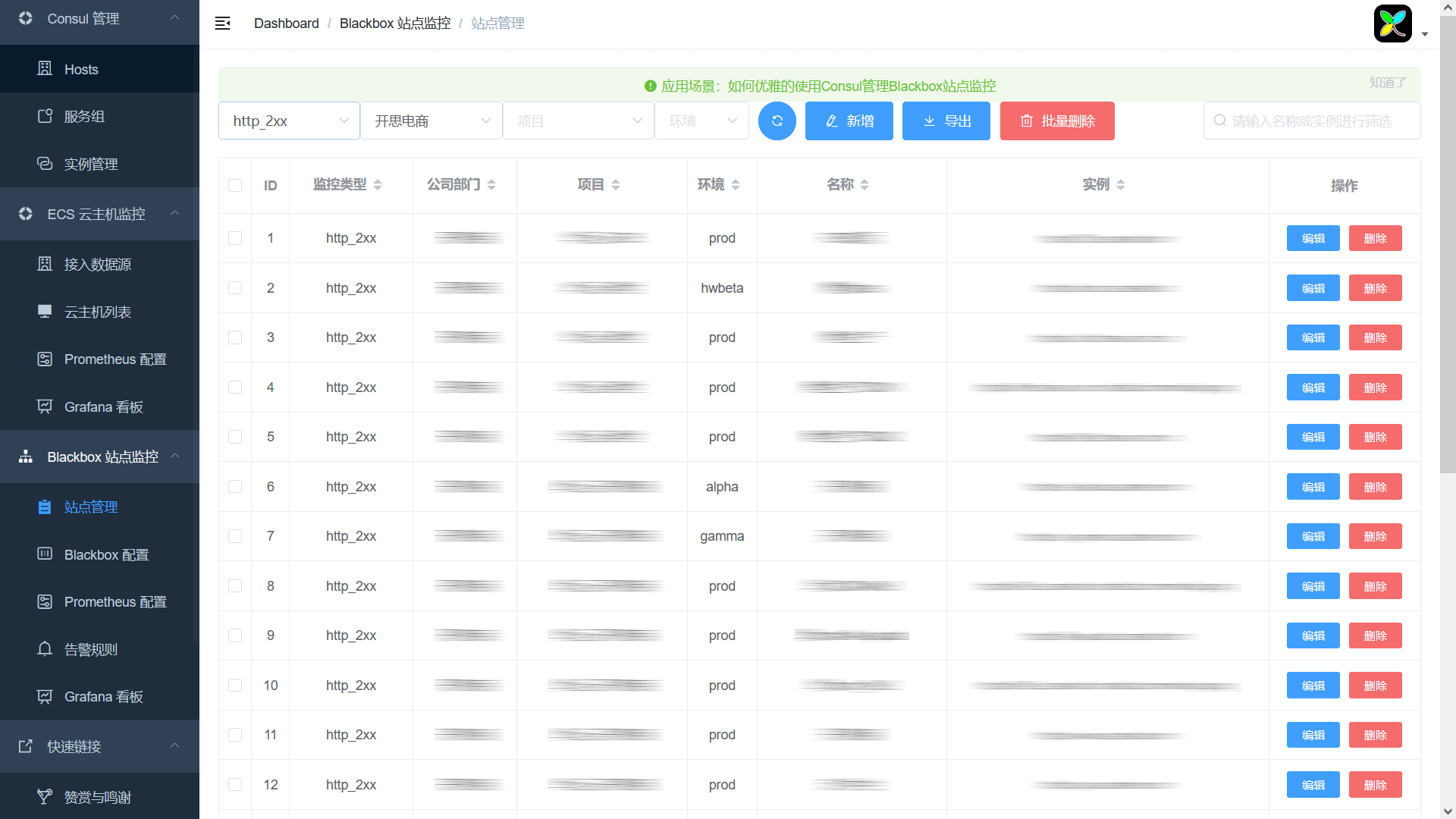
Task: Click sort arrows on 环境 column
Action: (736, 185)
